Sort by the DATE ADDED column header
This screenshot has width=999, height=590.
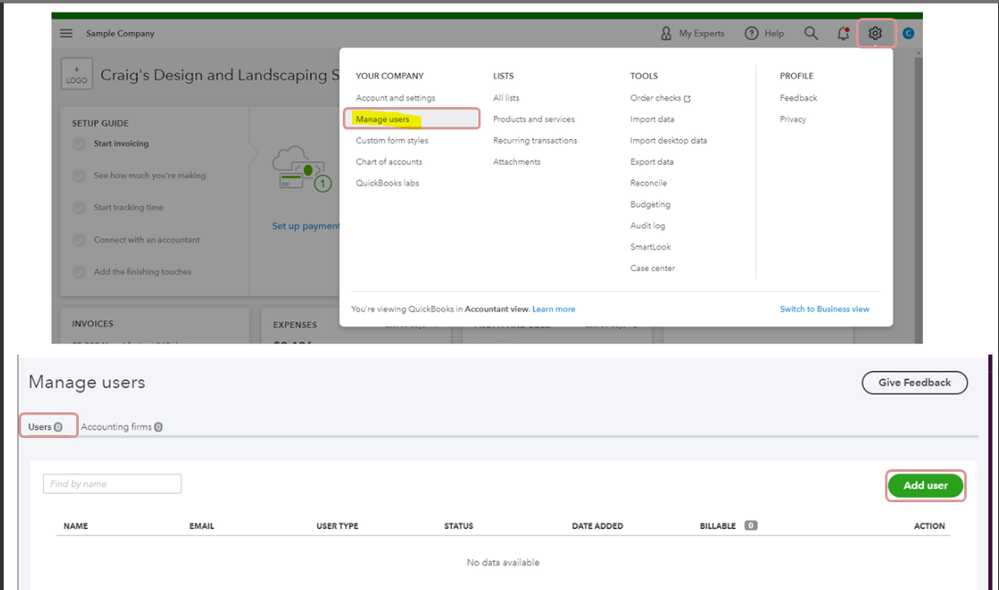pyautogui.click(x=598, y=526)
